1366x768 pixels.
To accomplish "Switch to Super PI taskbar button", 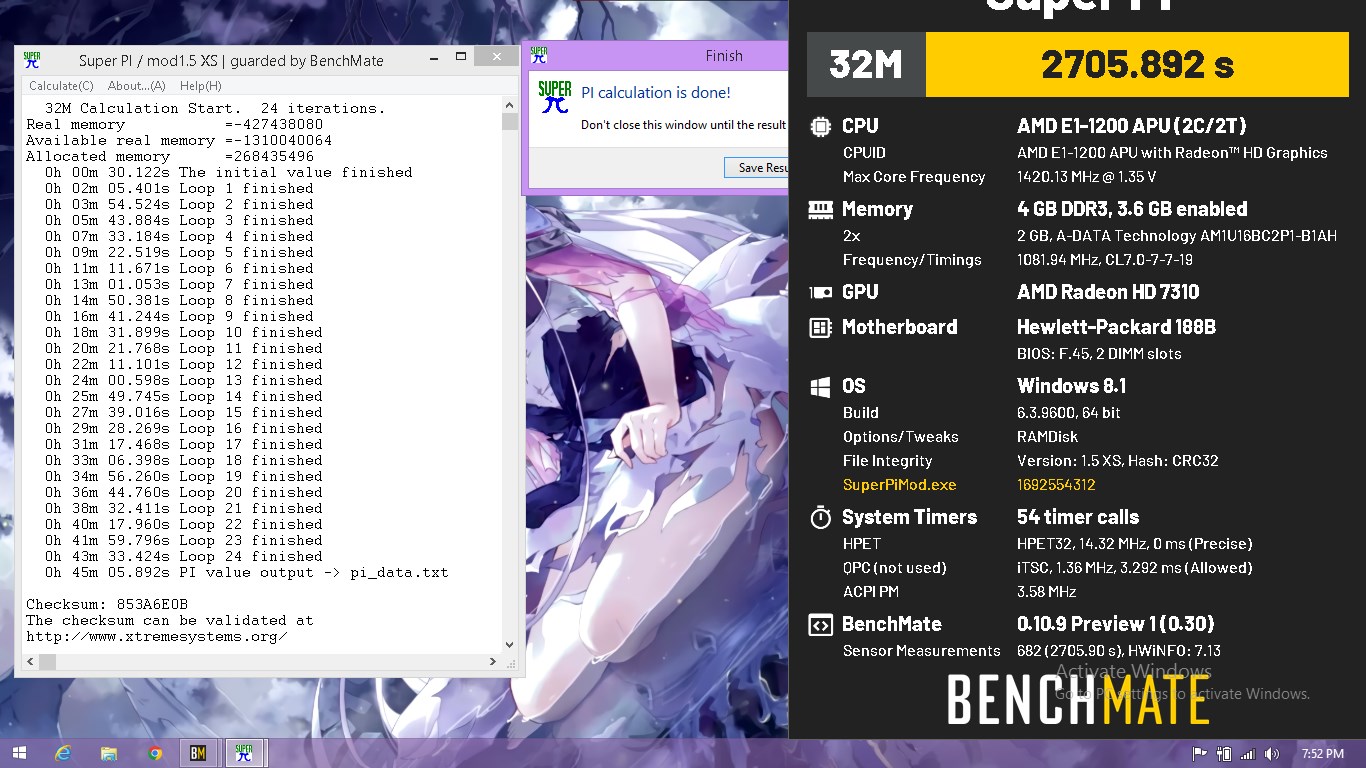I will [x=243, y=753].
